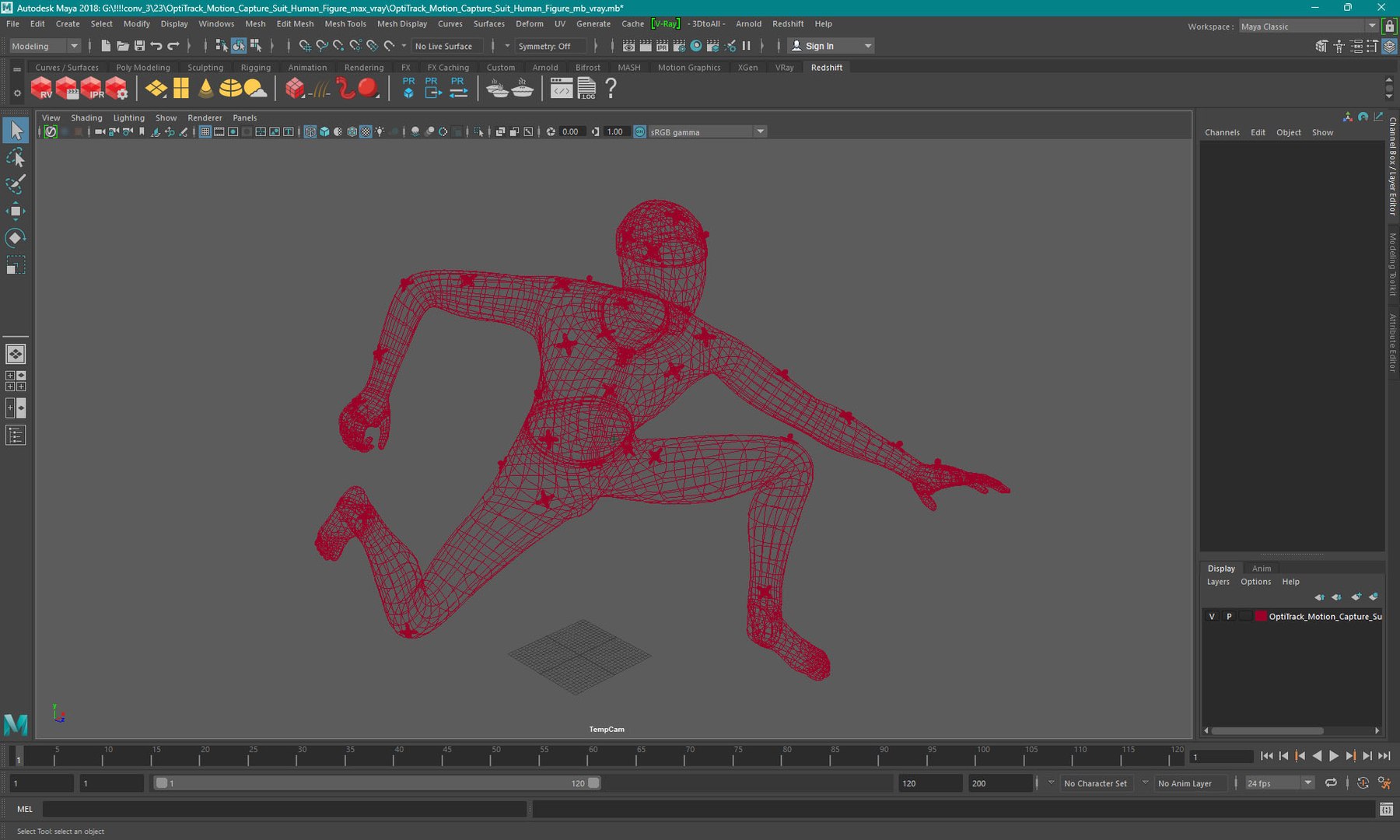Expand the Symmetry Off dropdown
Image resolution: width=1400 pixels, height=840 pixels.
coord(551,46)
